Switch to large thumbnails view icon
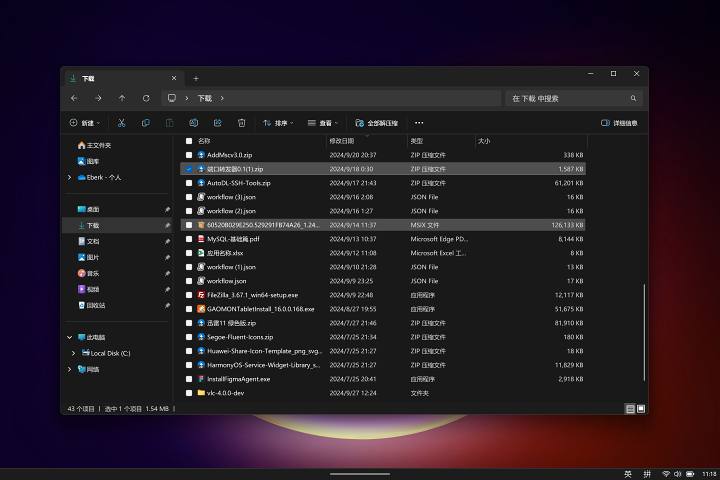720x480 pixels. point(641,408)
